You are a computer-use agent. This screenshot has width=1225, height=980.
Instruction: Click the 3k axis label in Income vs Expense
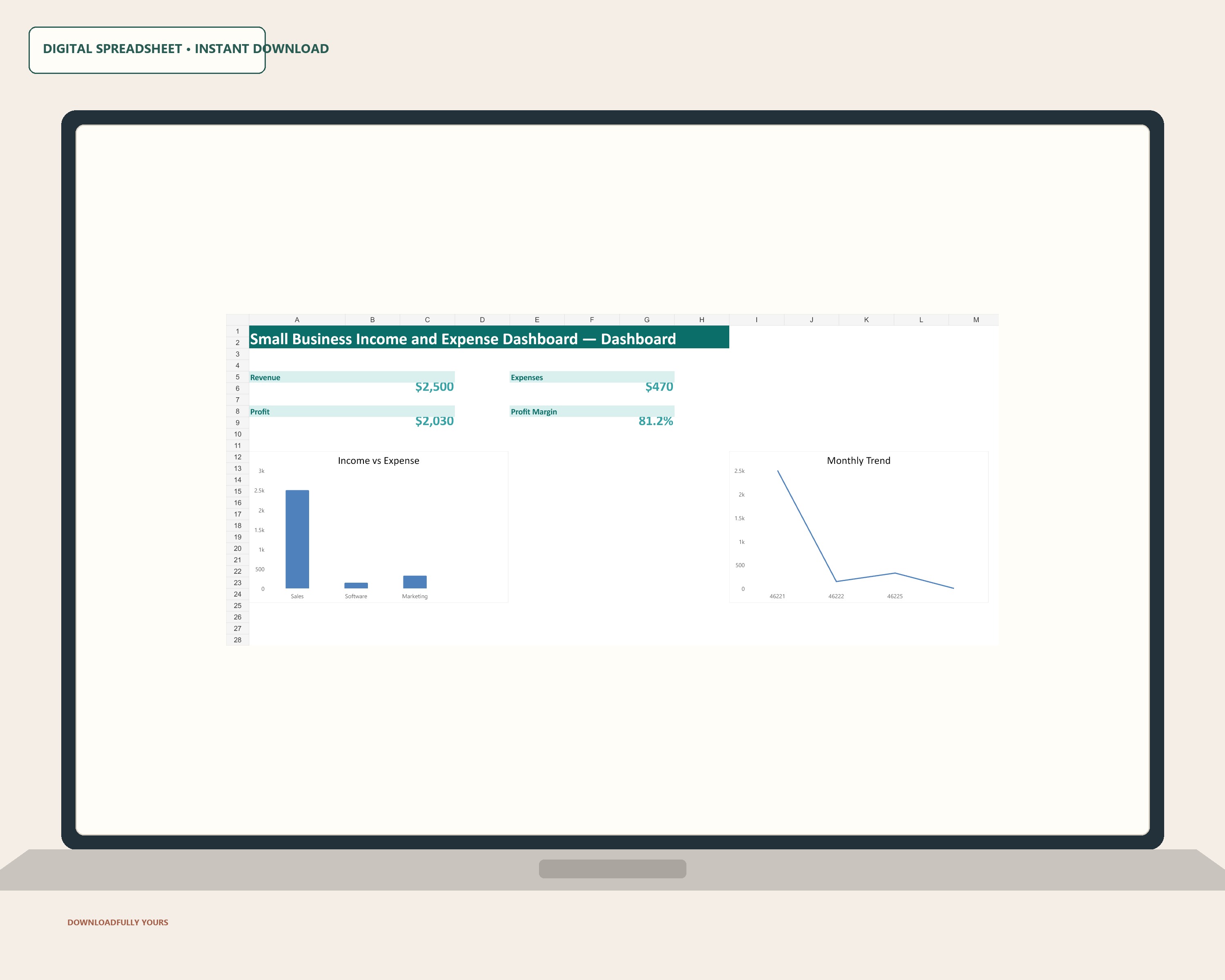point(261,471)
